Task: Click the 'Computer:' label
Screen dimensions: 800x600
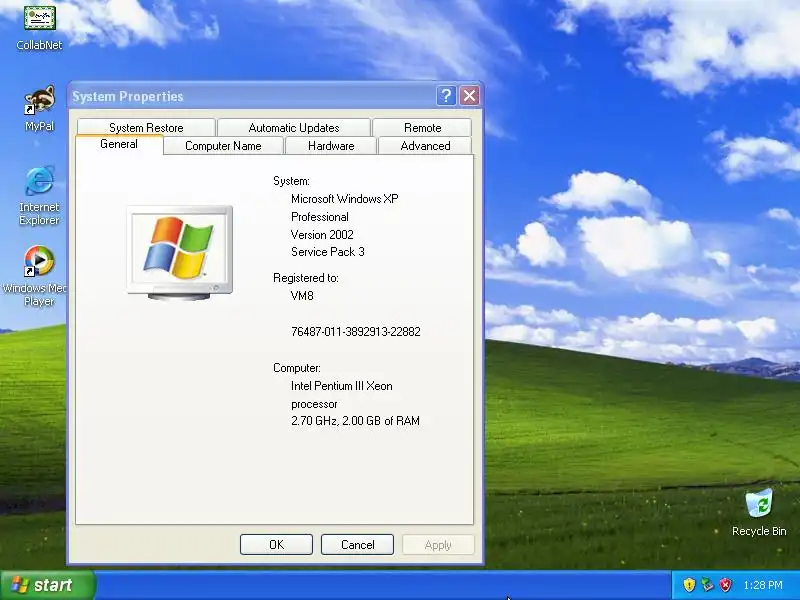Action: click(x=297, y=368)
